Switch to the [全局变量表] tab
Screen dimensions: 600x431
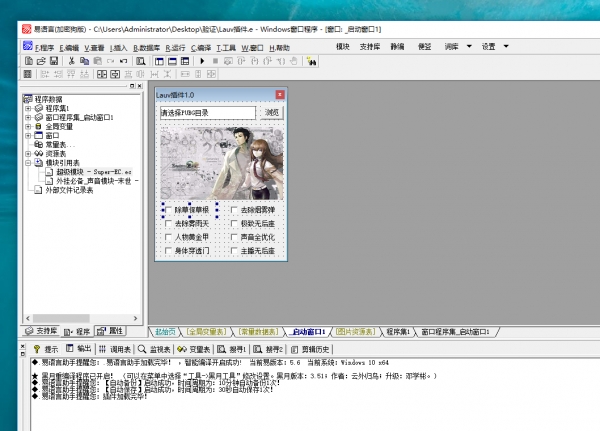click(x=207, y=331)
